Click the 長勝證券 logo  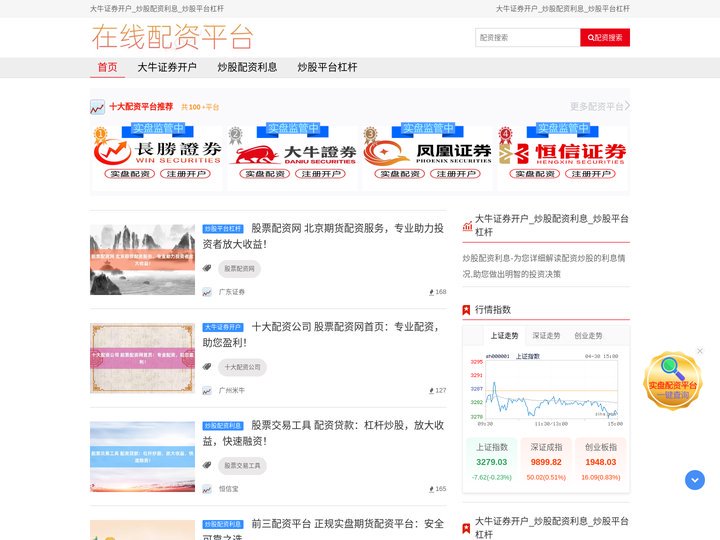tap(158, 152)
